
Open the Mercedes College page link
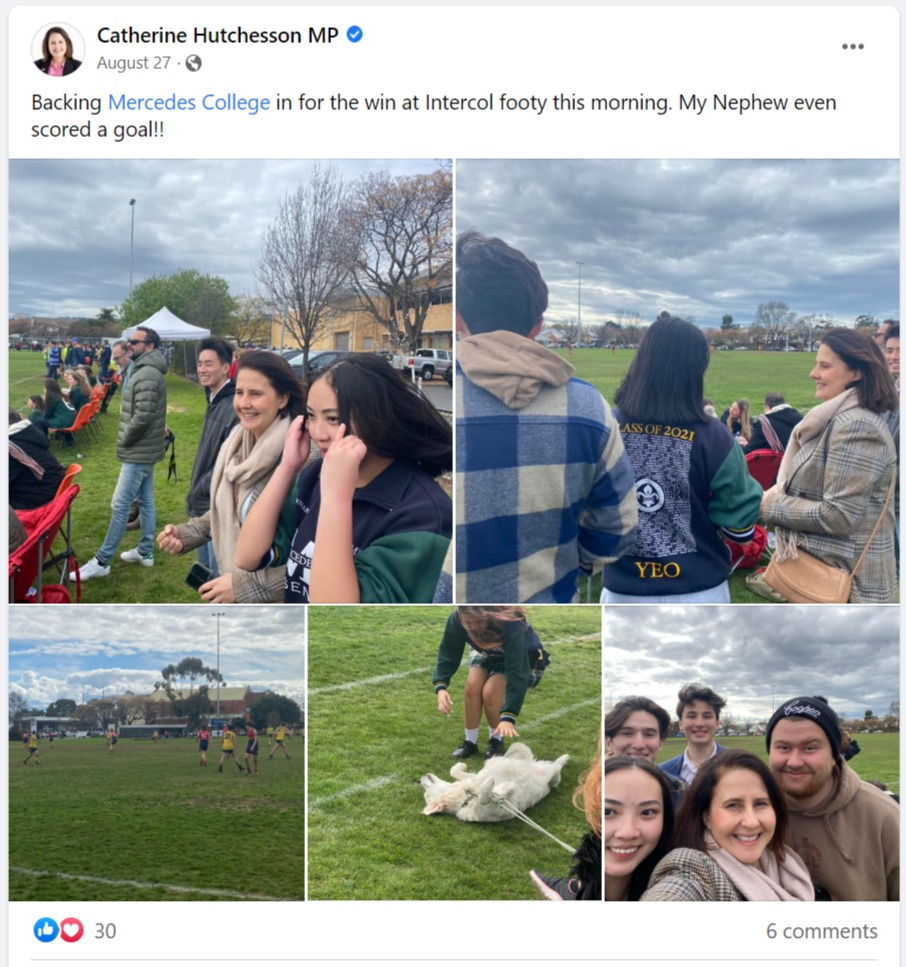pyautogui.click(x=189, y=102)
